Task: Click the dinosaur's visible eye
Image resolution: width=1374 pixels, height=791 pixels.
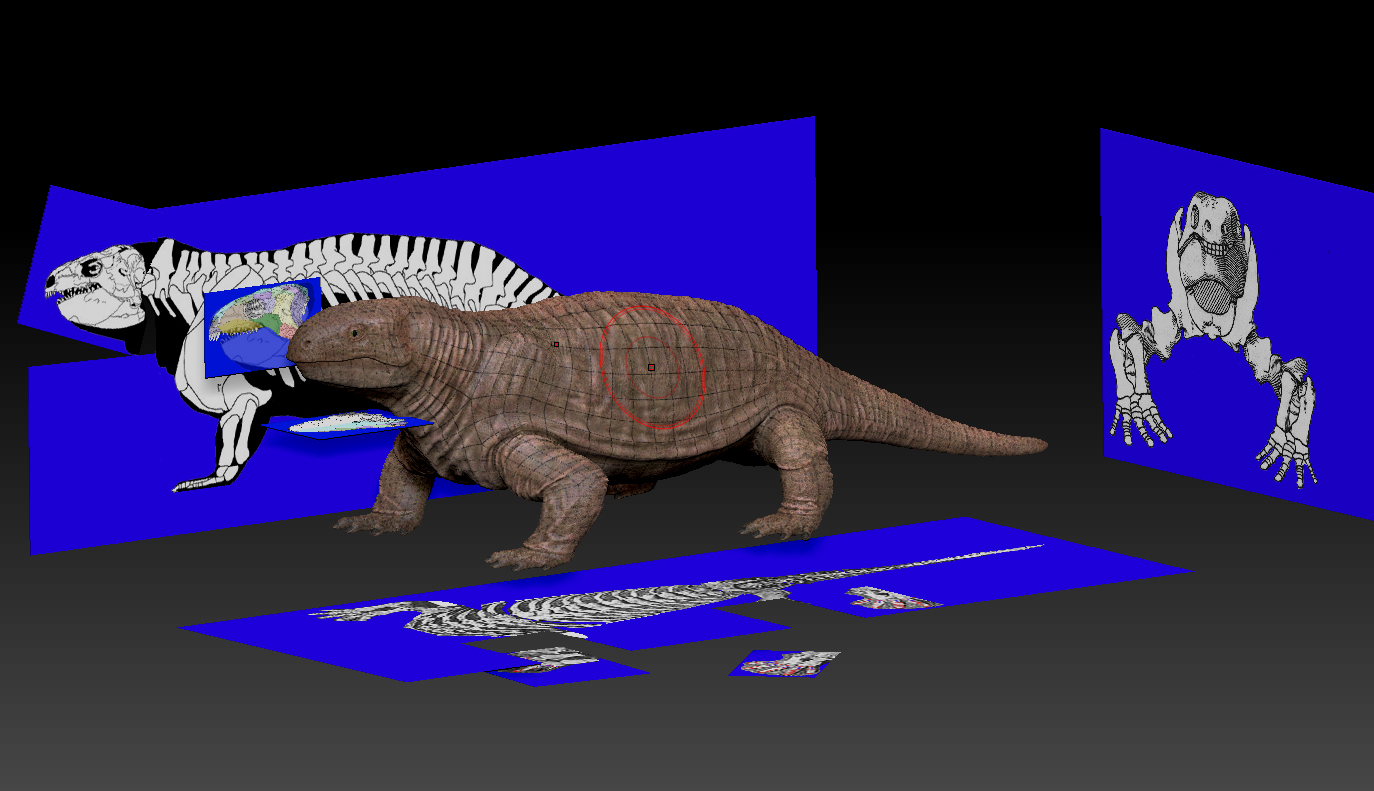Action: pyautogui.click(x=355, y=332)
